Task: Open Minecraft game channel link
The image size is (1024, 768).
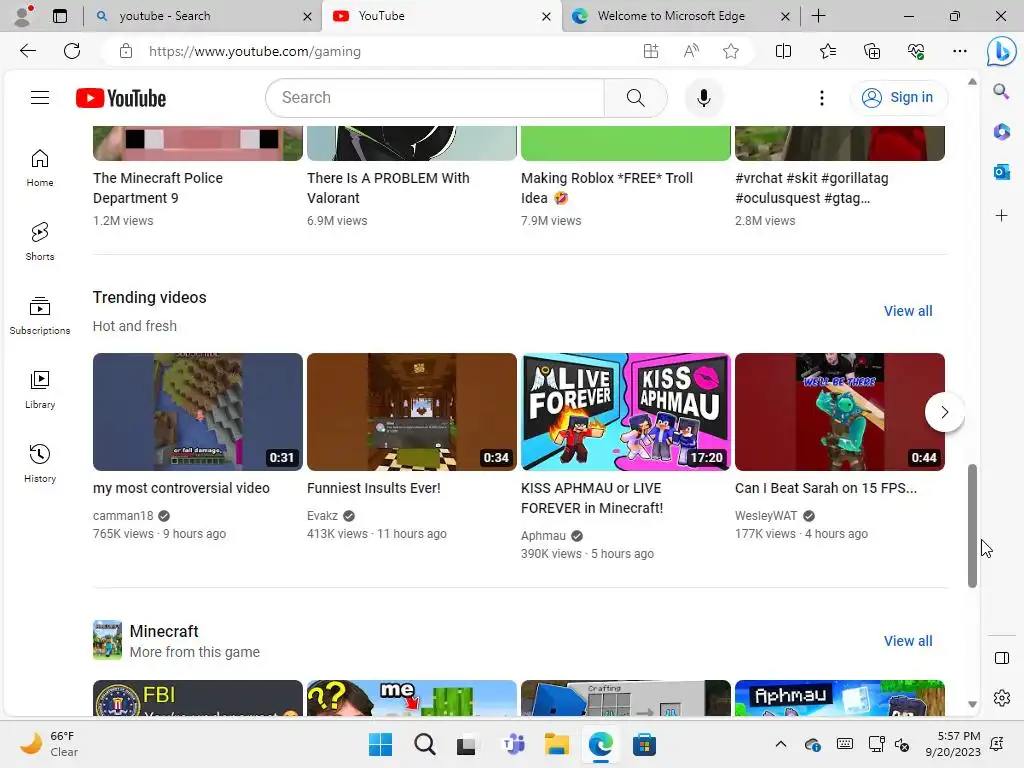Action: point(164,632)
